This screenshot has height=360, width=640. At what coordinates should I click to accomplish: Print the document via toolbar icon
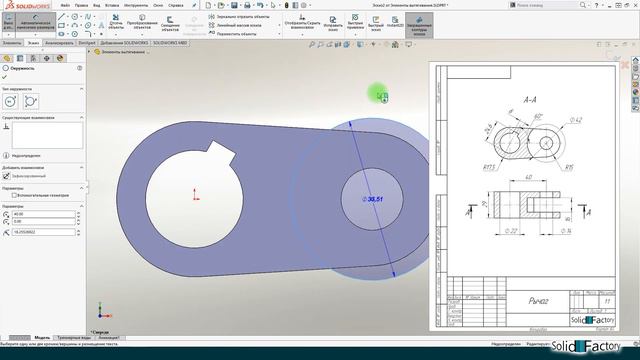coord(247,5)
